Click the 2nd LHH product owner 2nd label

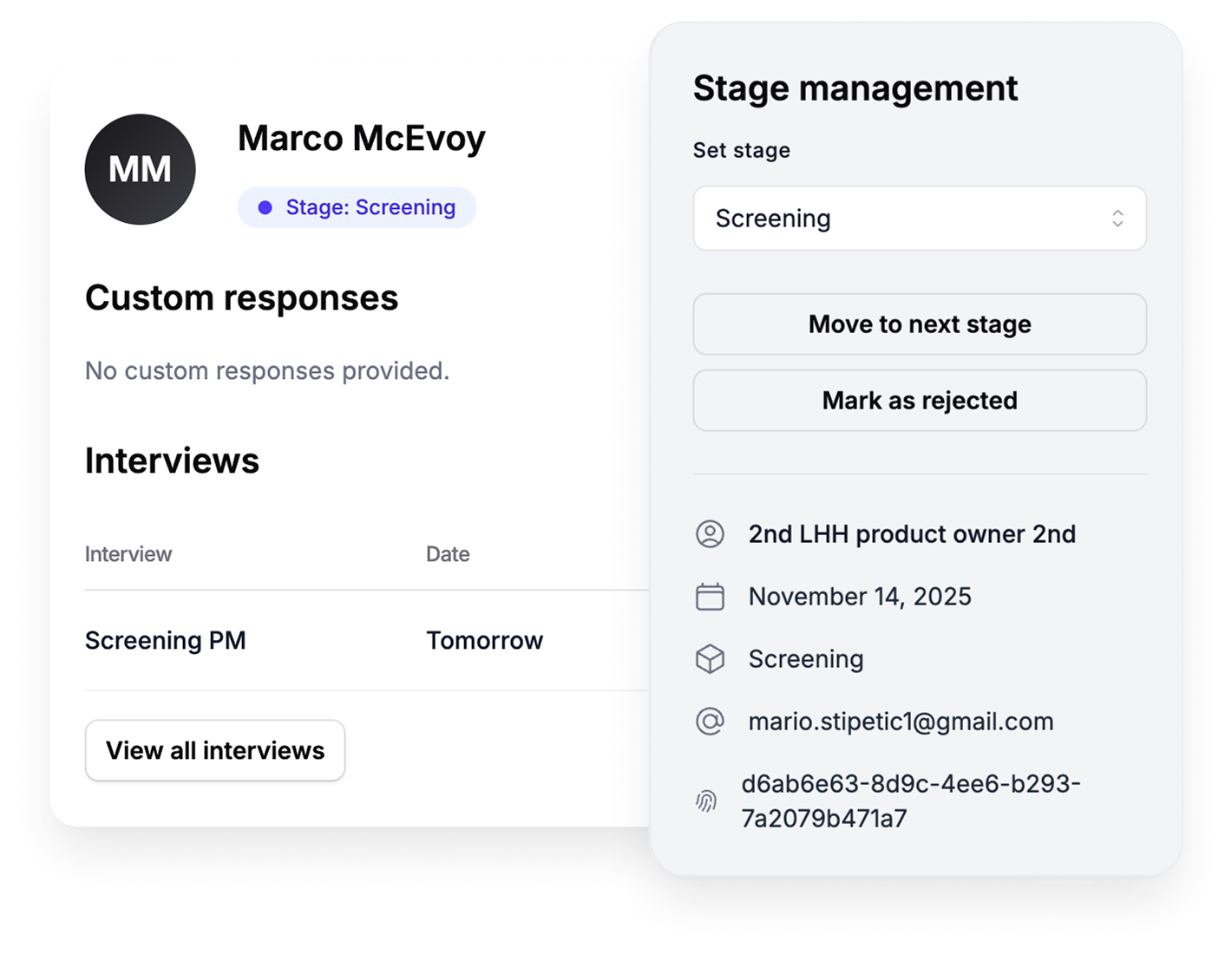[912, 534]
